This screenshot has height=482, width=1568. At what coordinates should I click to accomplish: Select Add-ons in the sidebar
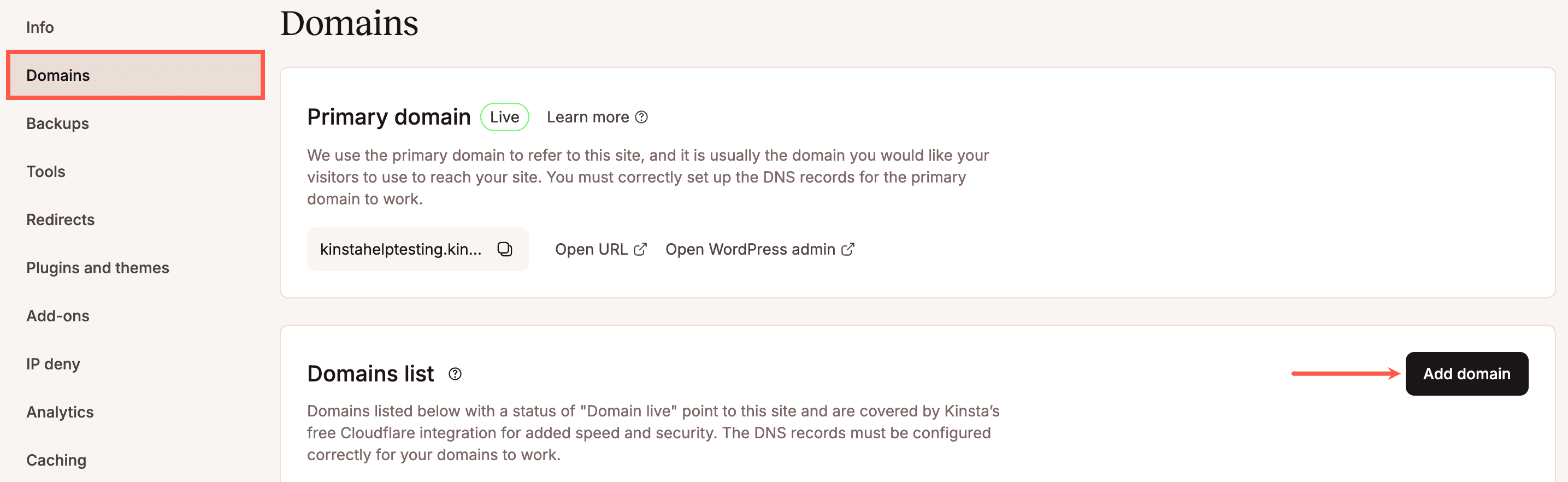[x=58, y=316]
